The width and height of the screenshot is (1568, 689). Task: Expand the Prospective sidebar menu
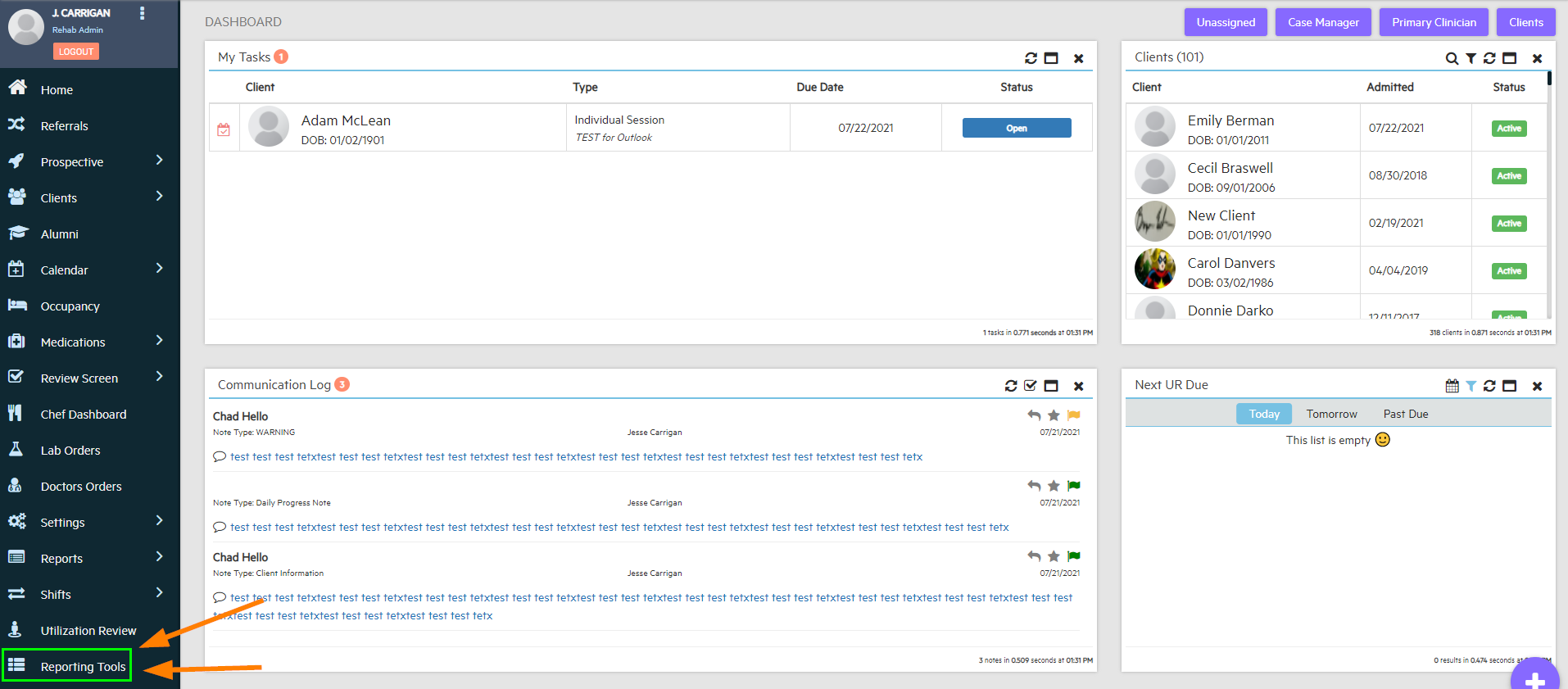tap(159, 161)
